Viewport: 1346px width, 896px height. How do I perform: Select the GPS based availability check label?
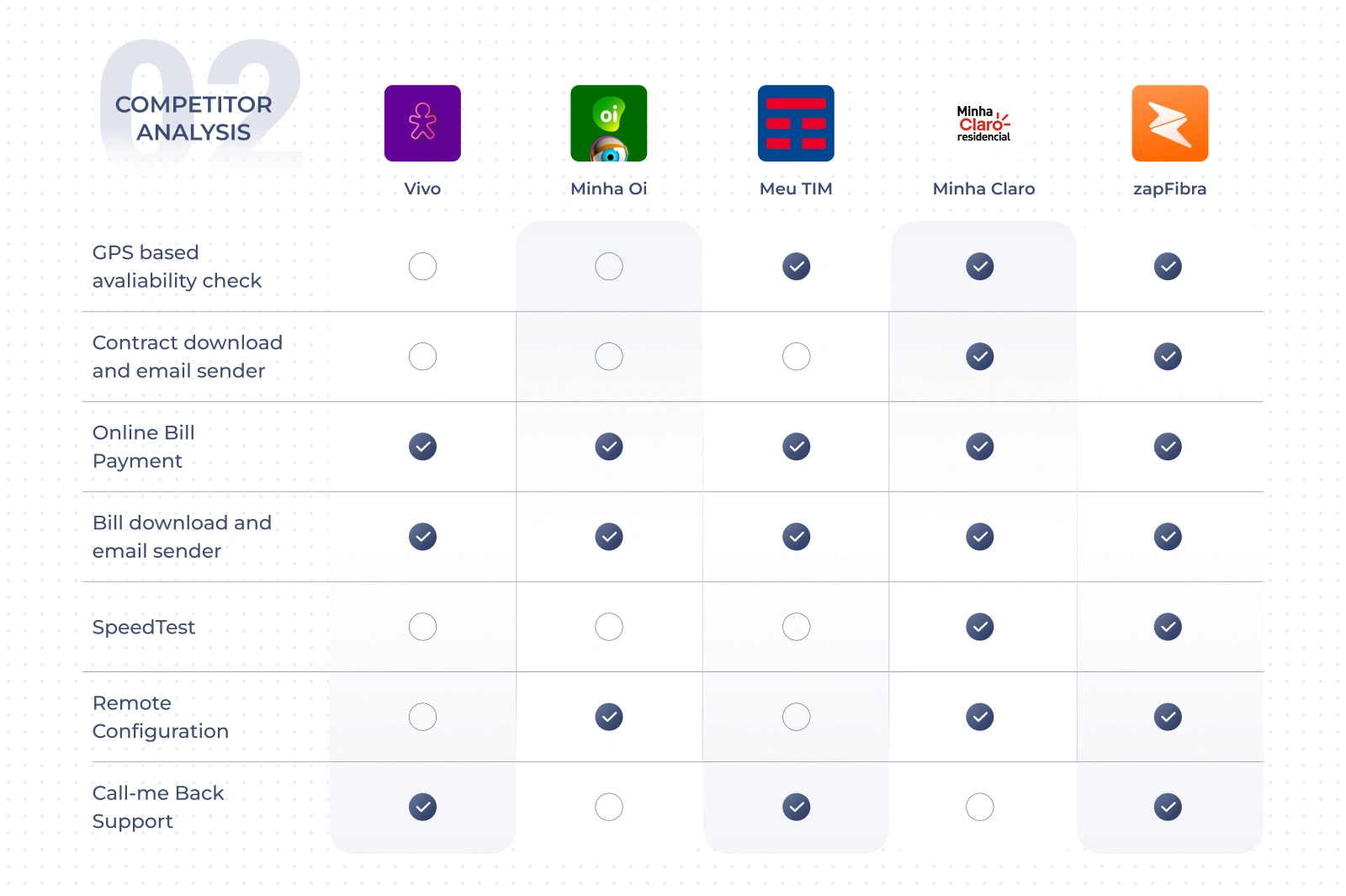pos(177,267)
